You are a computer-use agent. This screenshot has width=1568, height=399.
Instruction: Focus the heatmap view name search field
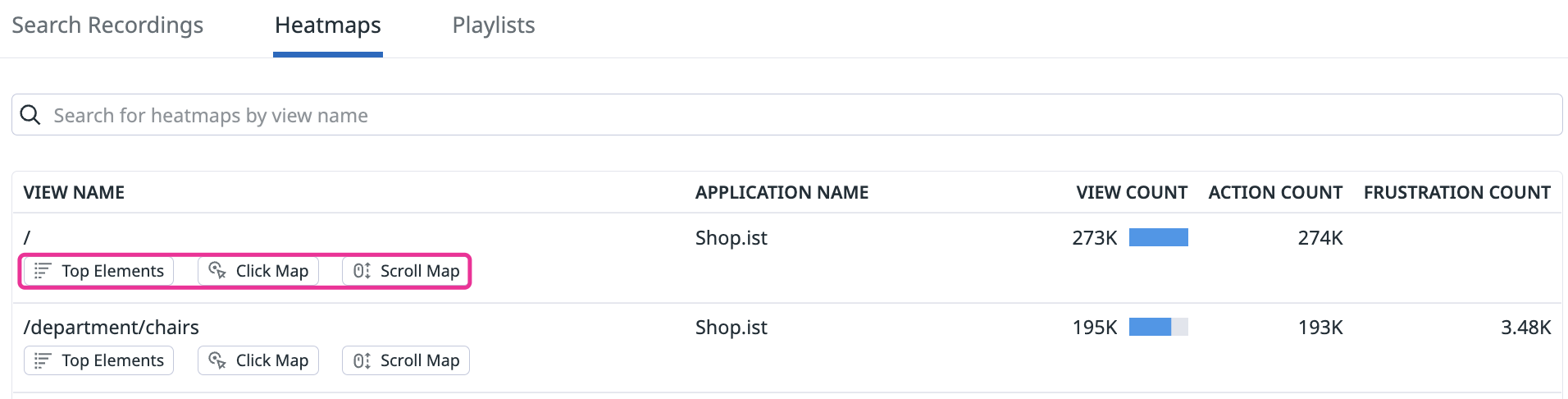click(787, 115)
